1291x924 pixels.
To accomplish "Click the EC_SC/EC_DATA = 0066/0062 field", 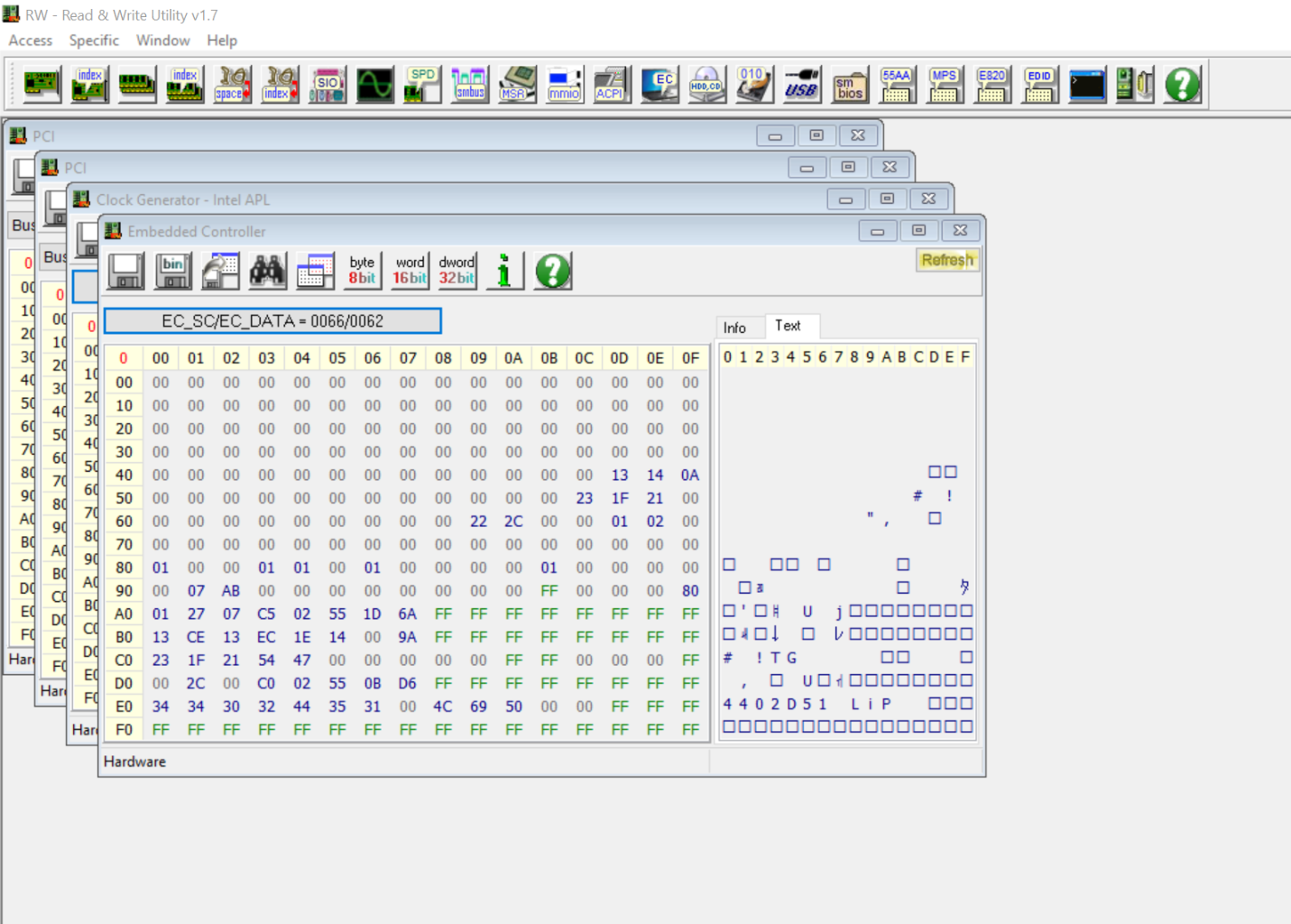I will (272, 321).
